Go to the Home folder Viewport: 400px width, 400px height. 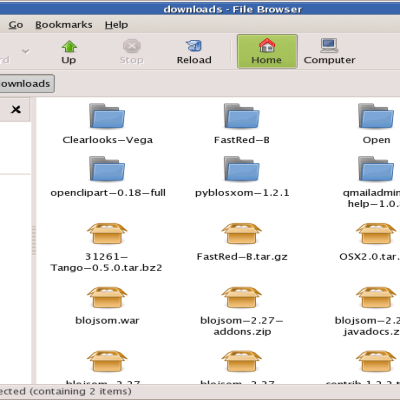point(267,51)
